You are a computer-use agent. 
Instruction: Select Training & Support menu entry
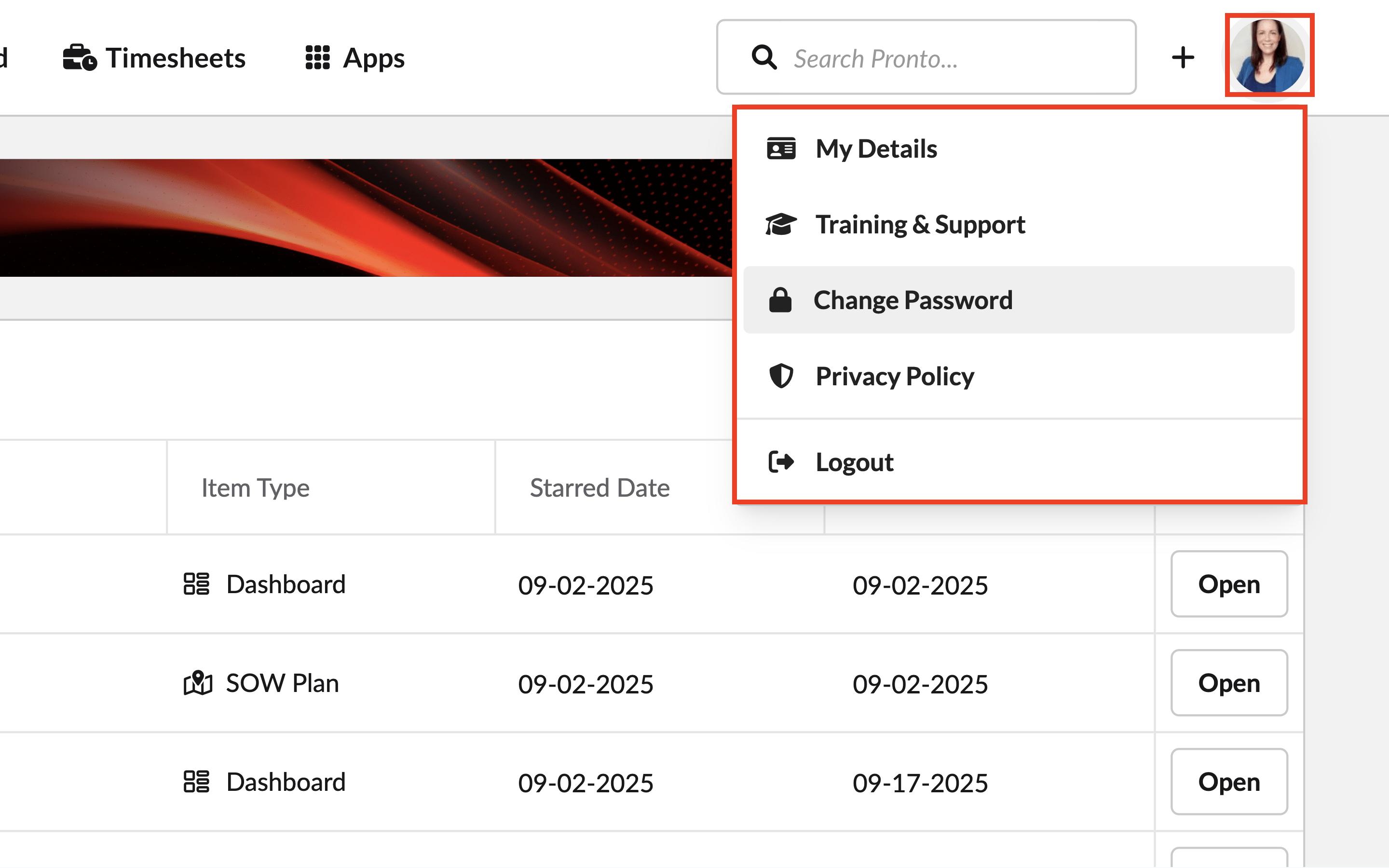pyautogui.click(x=920, y=224)
